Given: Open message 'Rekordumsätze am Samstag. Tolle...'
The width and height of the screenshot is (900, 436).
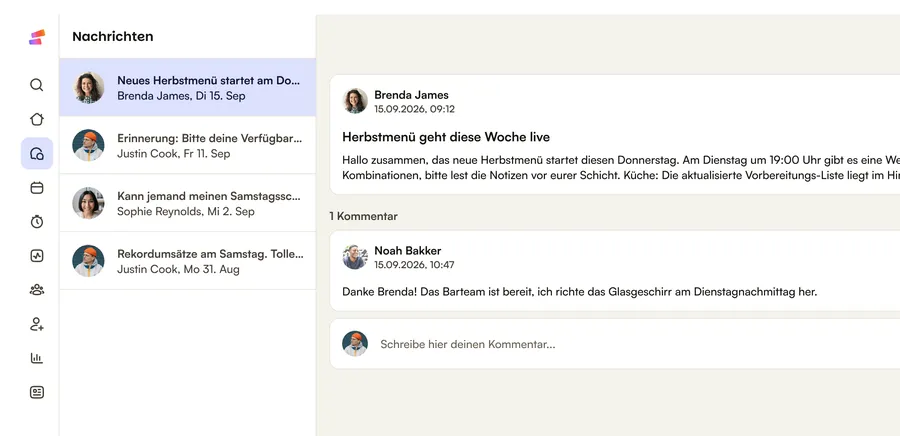Looking at the screenshot, I should point(188,261).
